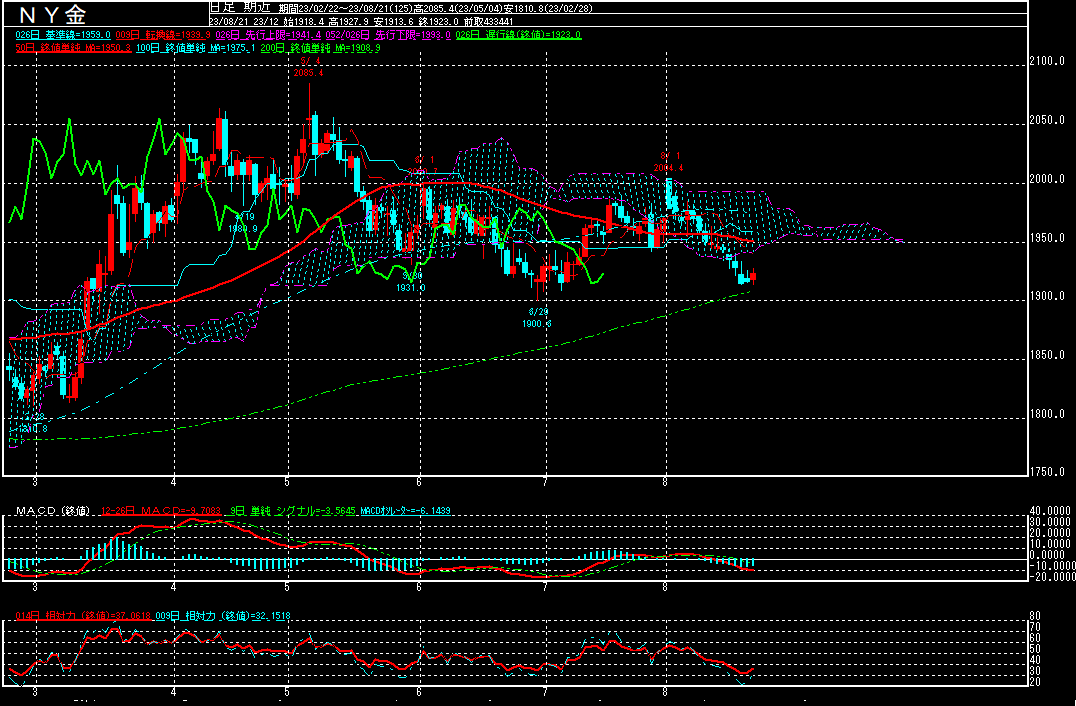Screen dimensions: 1076x706
Task: Click month 4 label under MACD panel
Action: click(174, 587)
